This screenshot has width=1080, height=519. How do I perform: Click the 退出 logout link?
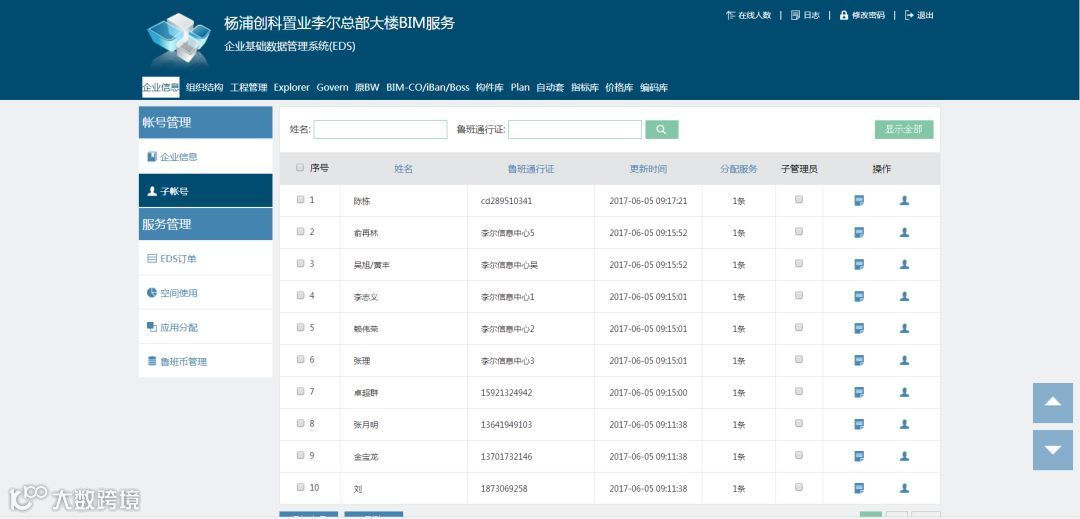pos(920,15)
